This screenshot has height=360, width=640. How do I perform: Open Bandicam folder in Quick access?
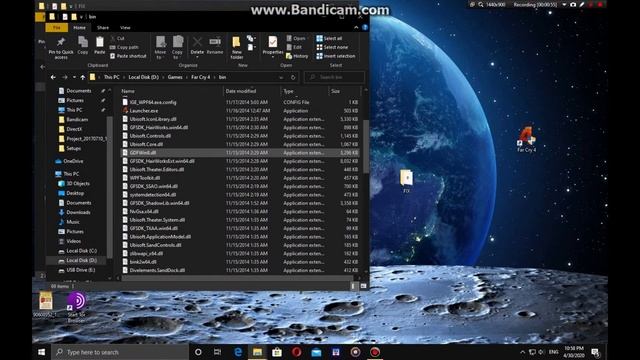pos(77,120)
